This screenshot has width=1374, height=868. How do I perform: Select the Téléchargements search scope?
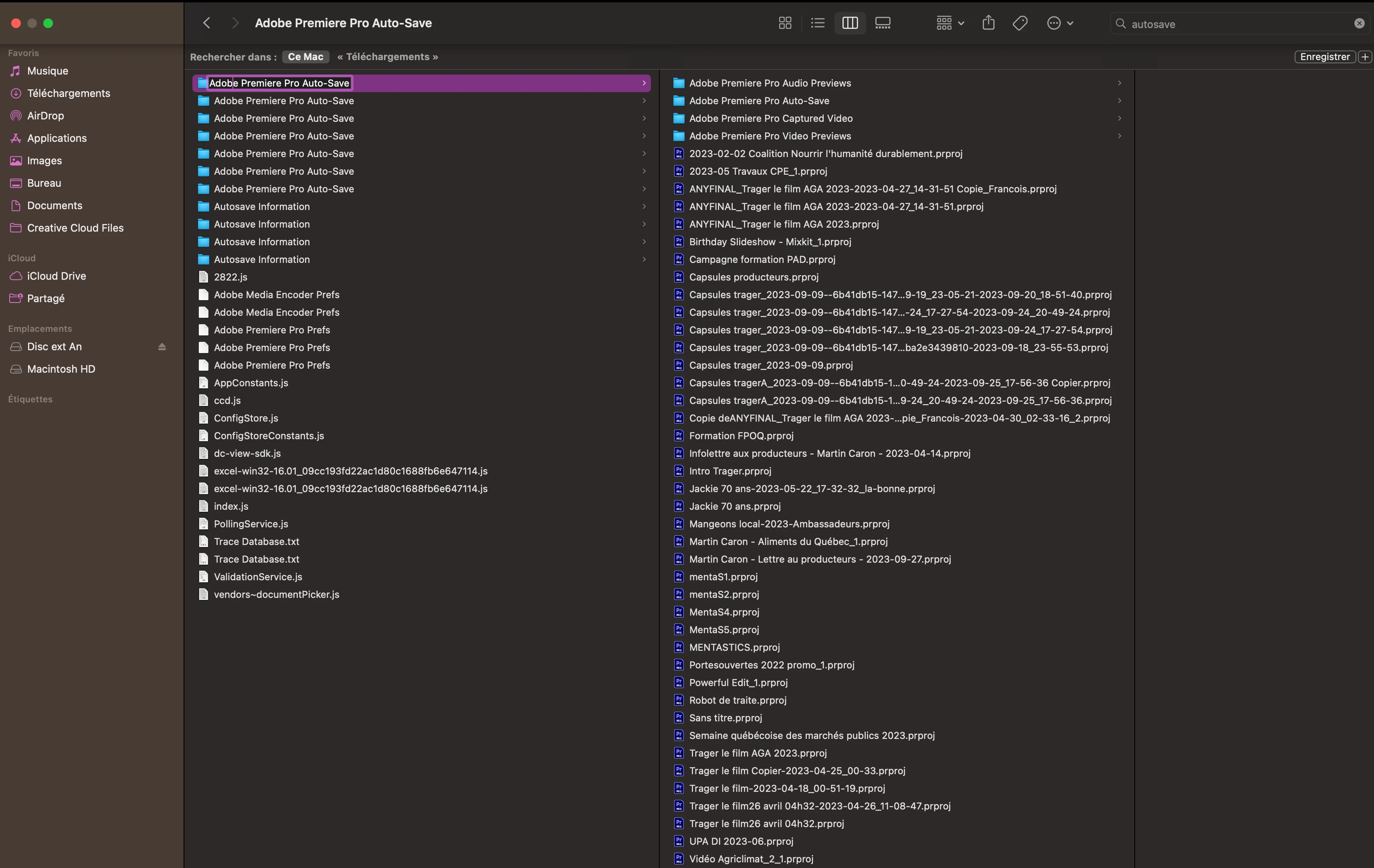coord(388,57)
